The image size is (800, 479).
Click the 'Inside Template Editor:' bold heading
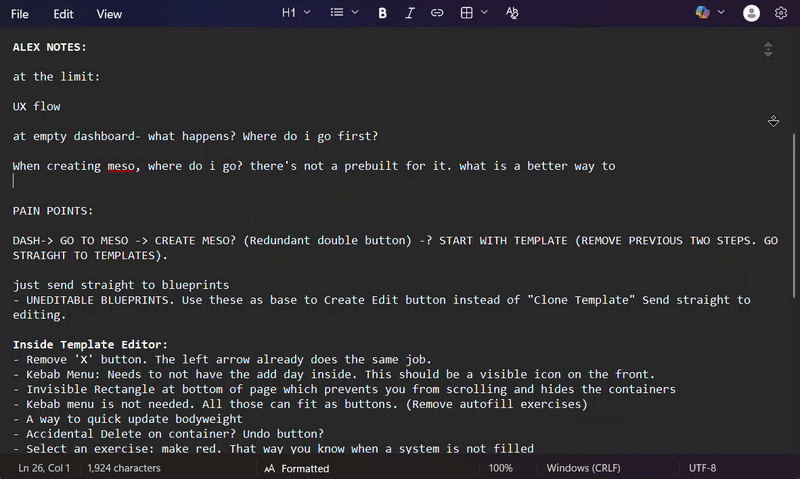pyautogui.click(x=90, y=345)
